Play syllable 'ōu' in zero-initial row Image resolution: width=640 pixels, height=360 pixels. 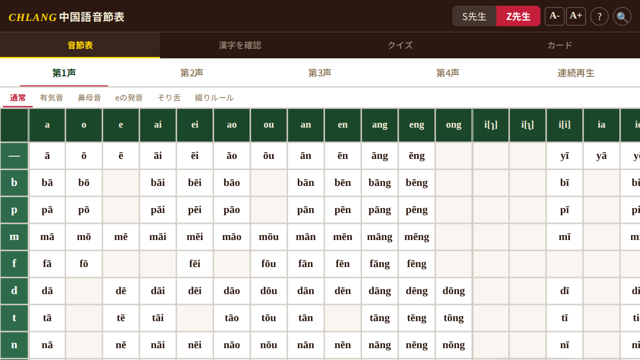point(269,156)
